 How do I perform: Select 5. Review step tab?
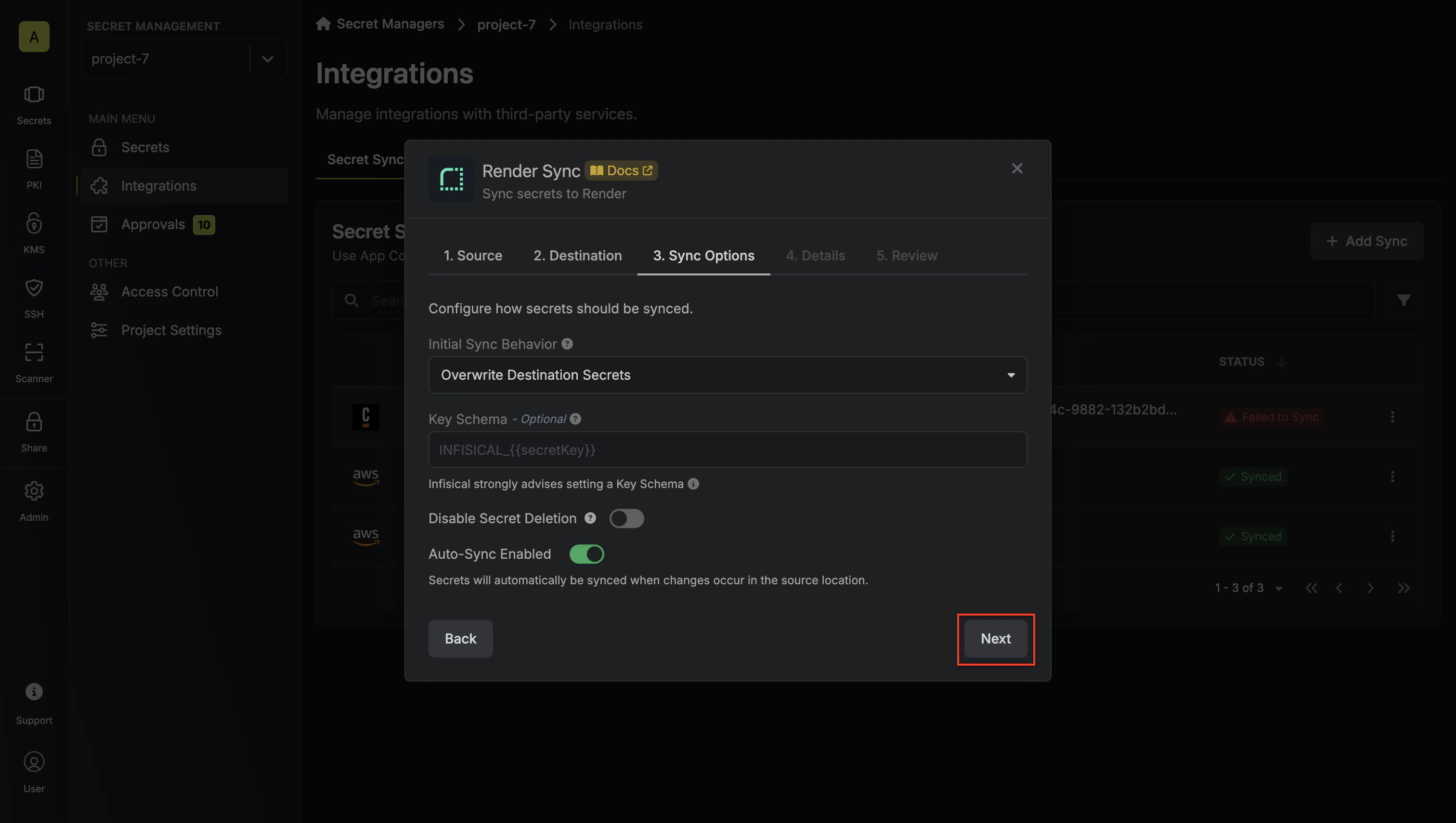pyautogui.click(x=907, y=256)
